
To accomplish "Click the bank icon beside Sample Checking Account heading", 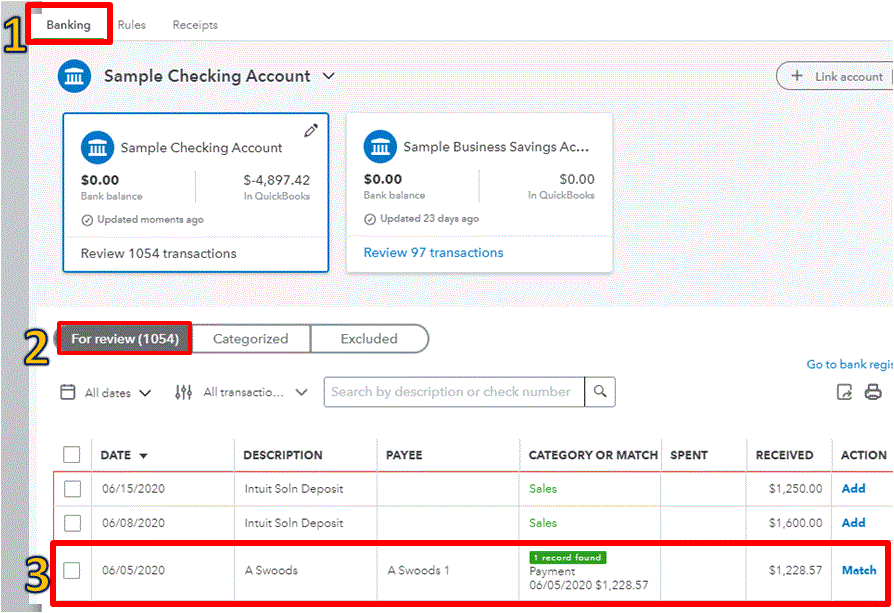I will [74, 76].
